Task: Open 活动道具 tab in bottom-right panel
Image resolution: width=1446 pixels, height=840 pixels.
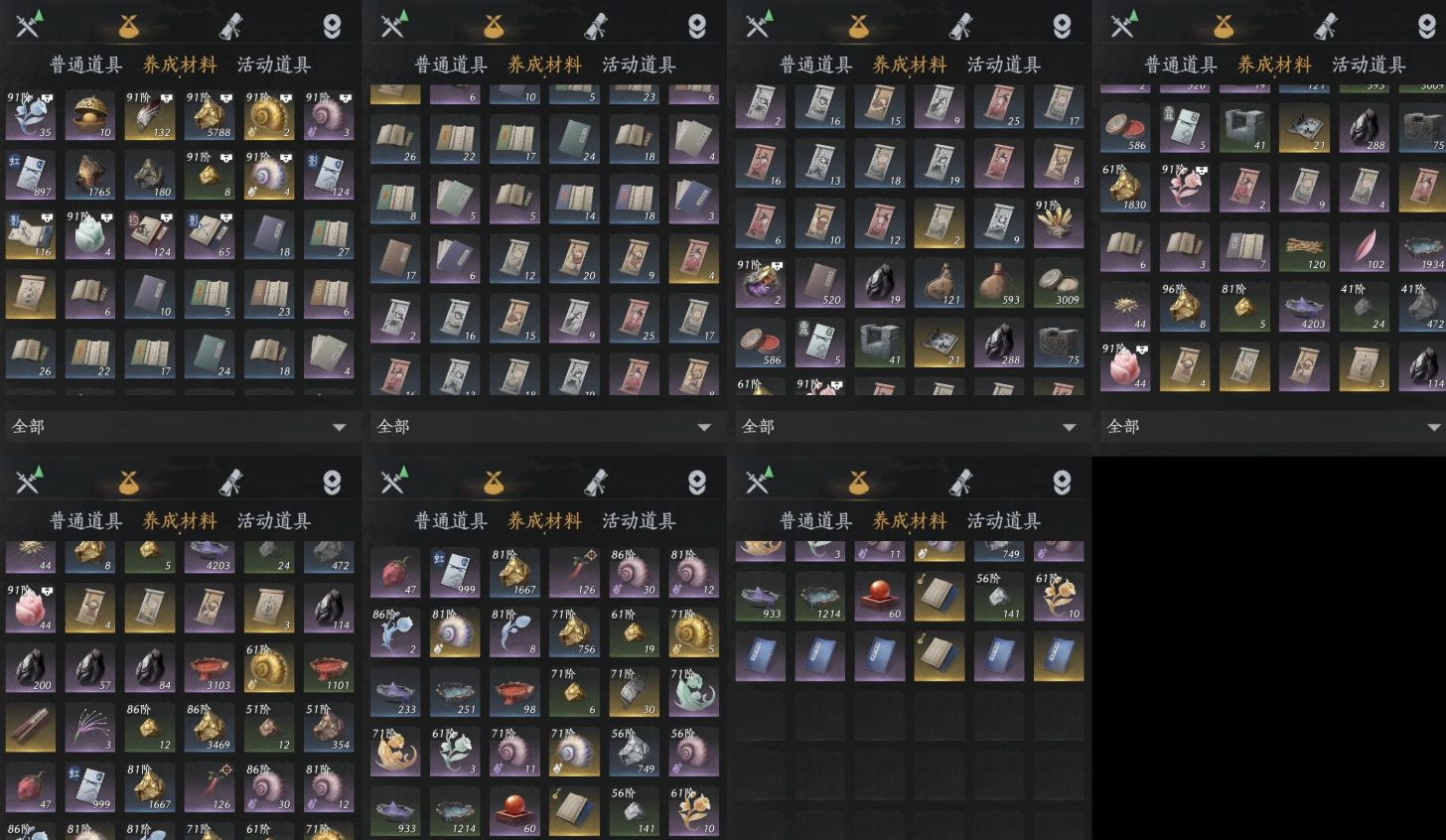Action: coord(1004,520)
